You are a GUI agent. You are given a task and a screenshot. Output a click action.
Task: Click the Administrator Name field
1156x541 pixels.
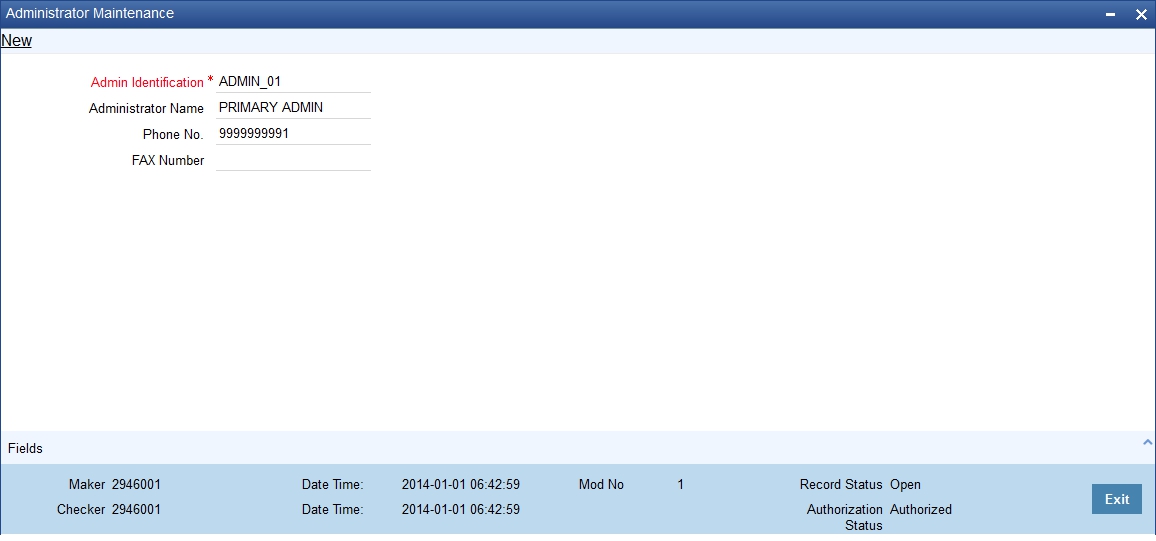293,108
